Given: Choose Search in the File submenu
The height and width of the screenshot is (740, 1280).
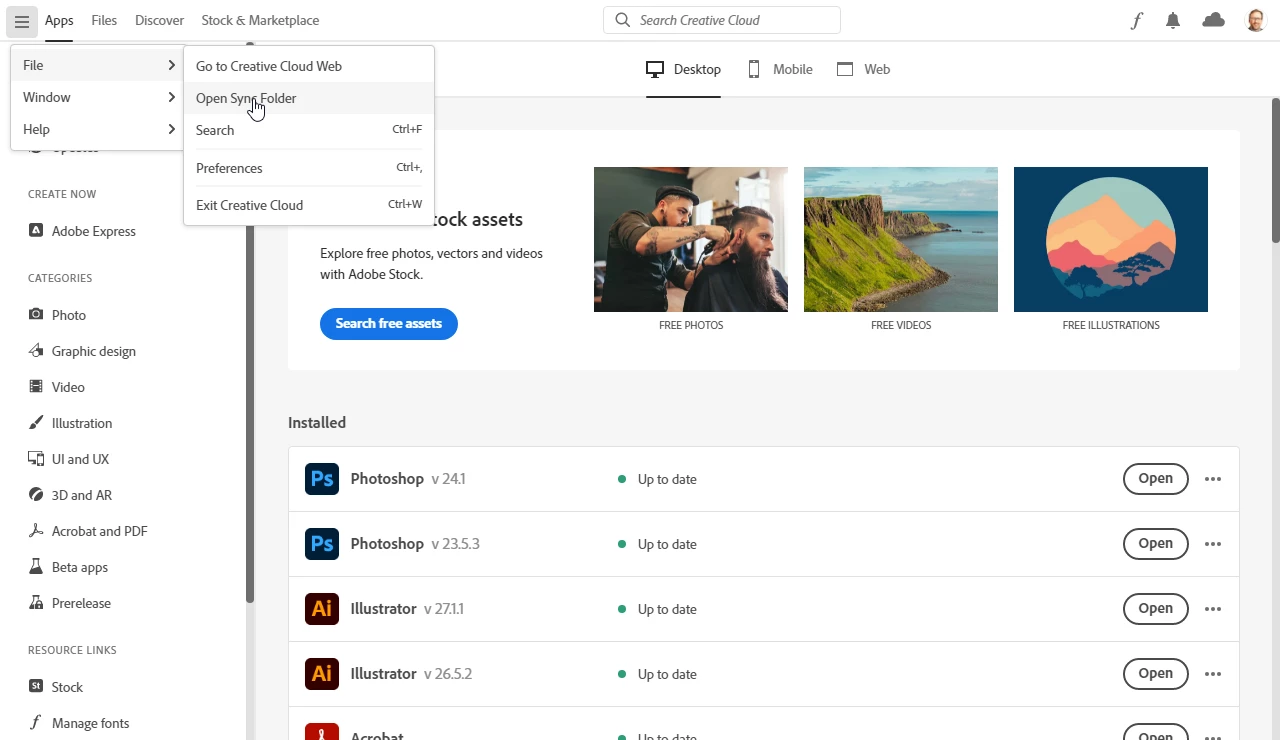Looking at the screenshot, I should click(x=309, y=130).
